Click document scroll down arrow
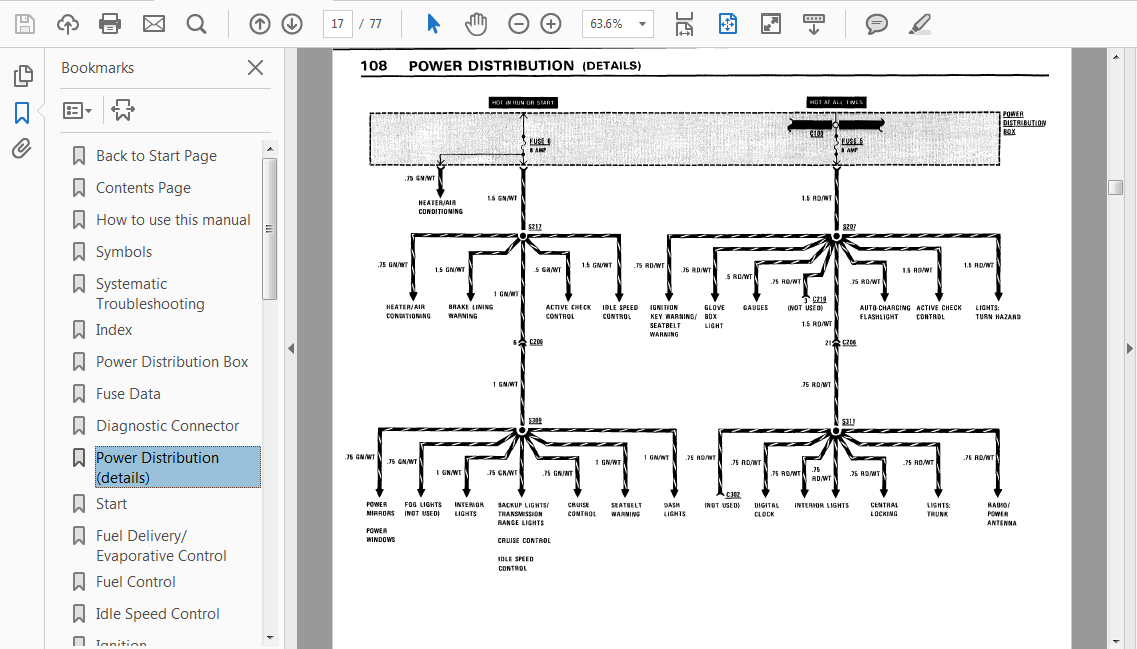This screenshot has height=649, width=1137. pyautogui.click(x=1116, y=641)
